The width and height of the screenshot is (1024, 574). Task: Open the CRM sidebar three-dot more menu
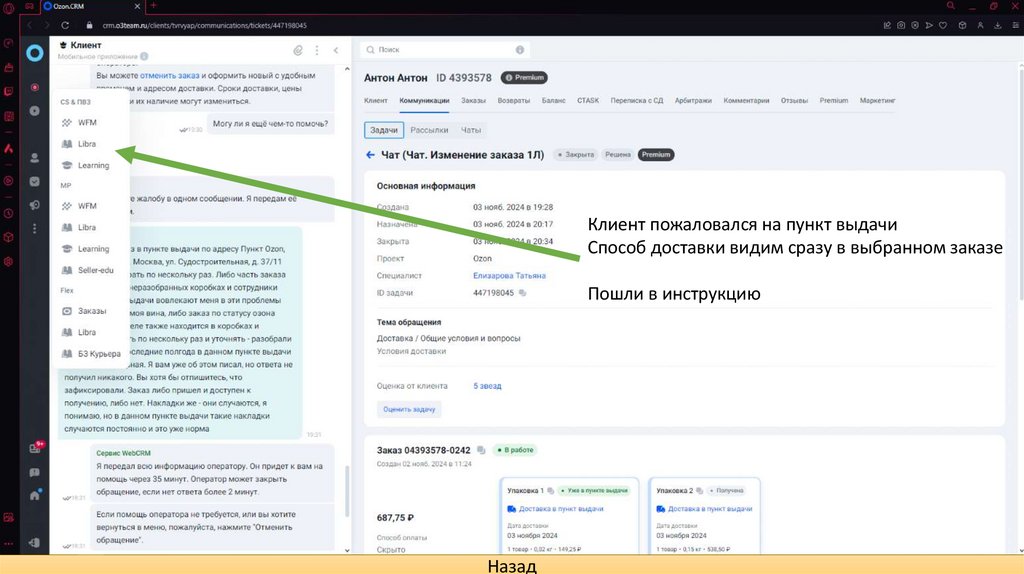[35, 229]
